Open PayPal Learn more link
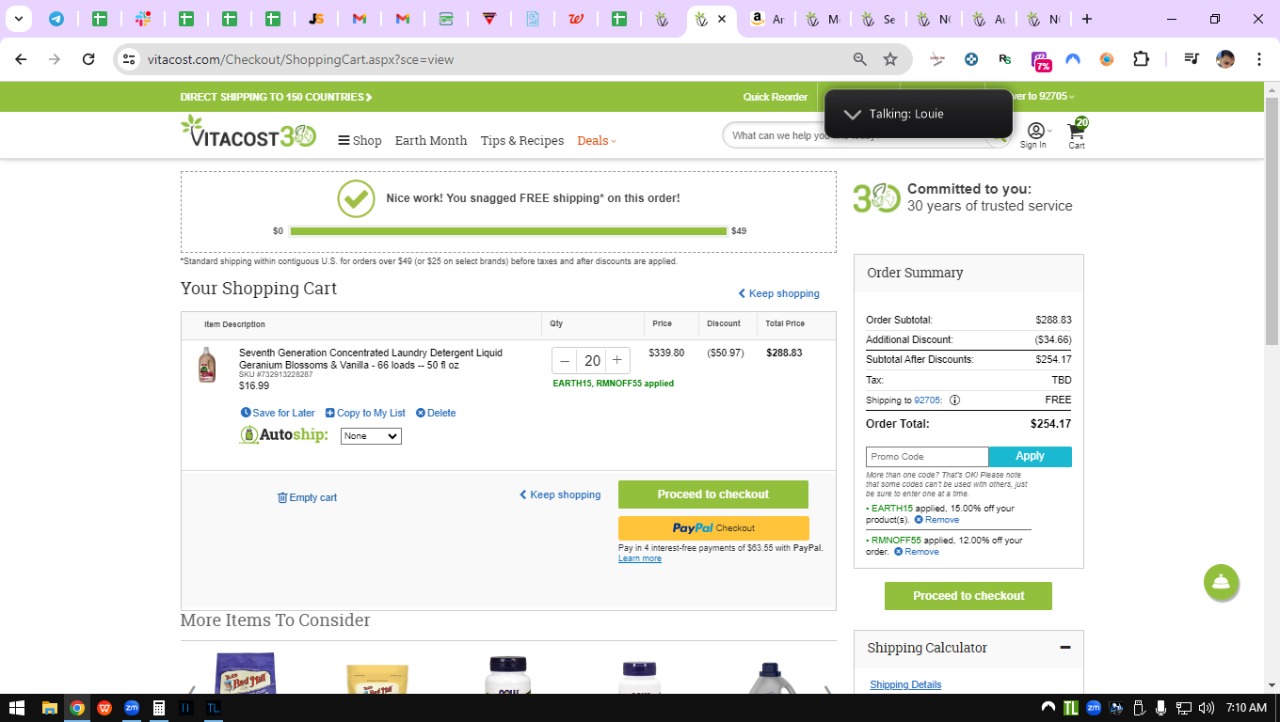Screen dimensions: 1280x722 tap(640, 558)
